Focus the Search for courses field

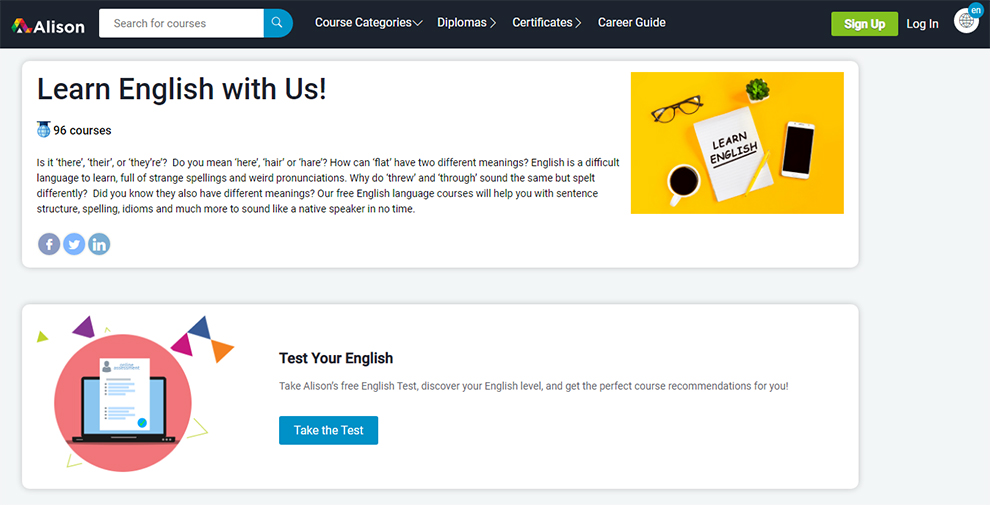point(182,23)
